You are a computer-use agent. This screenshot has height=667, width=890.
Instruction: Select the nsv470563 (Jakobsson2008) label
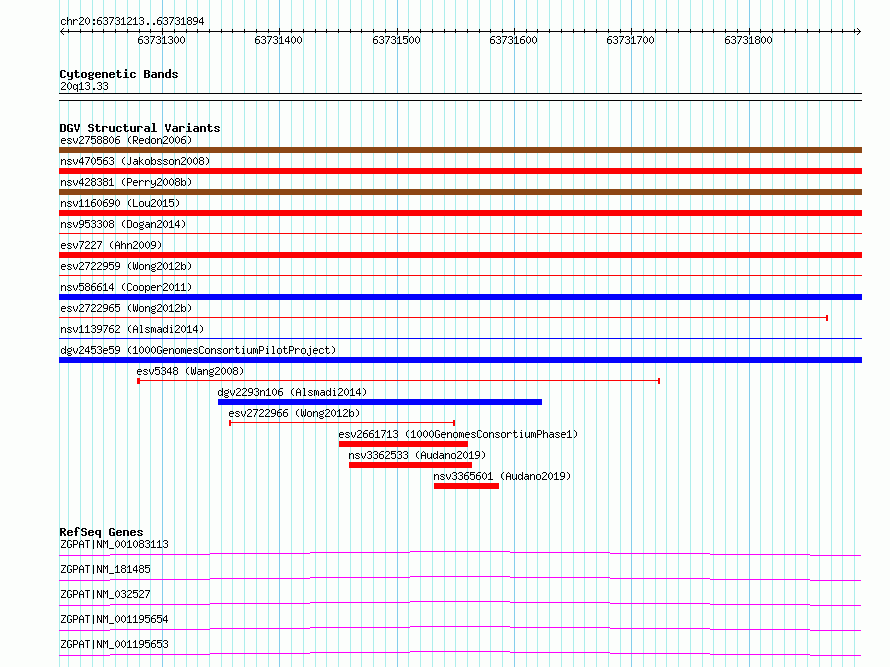135,161
